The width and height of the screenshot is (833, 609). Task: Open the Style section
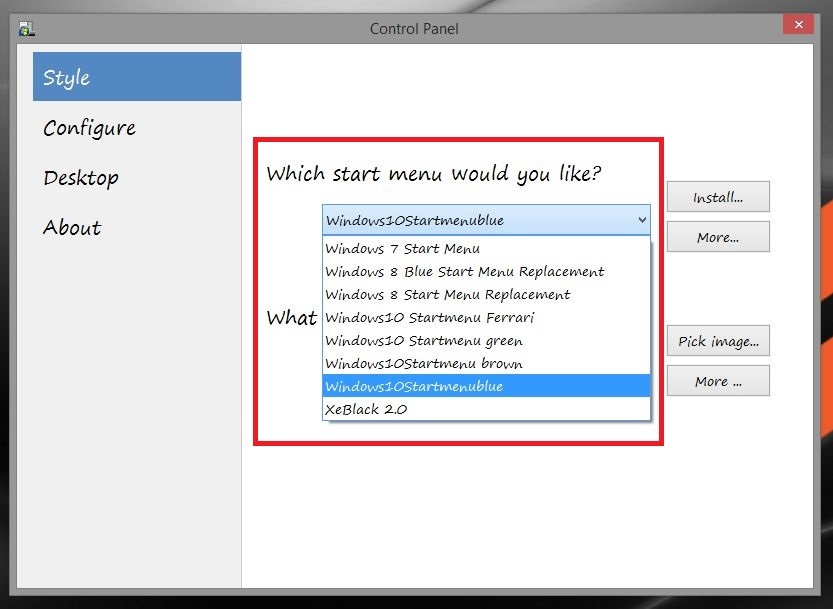coord(137,77)
